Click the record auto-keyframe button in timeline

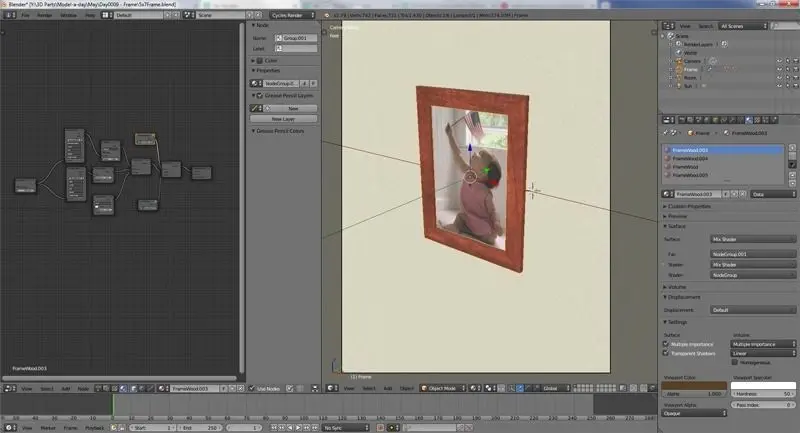(380, 427)
